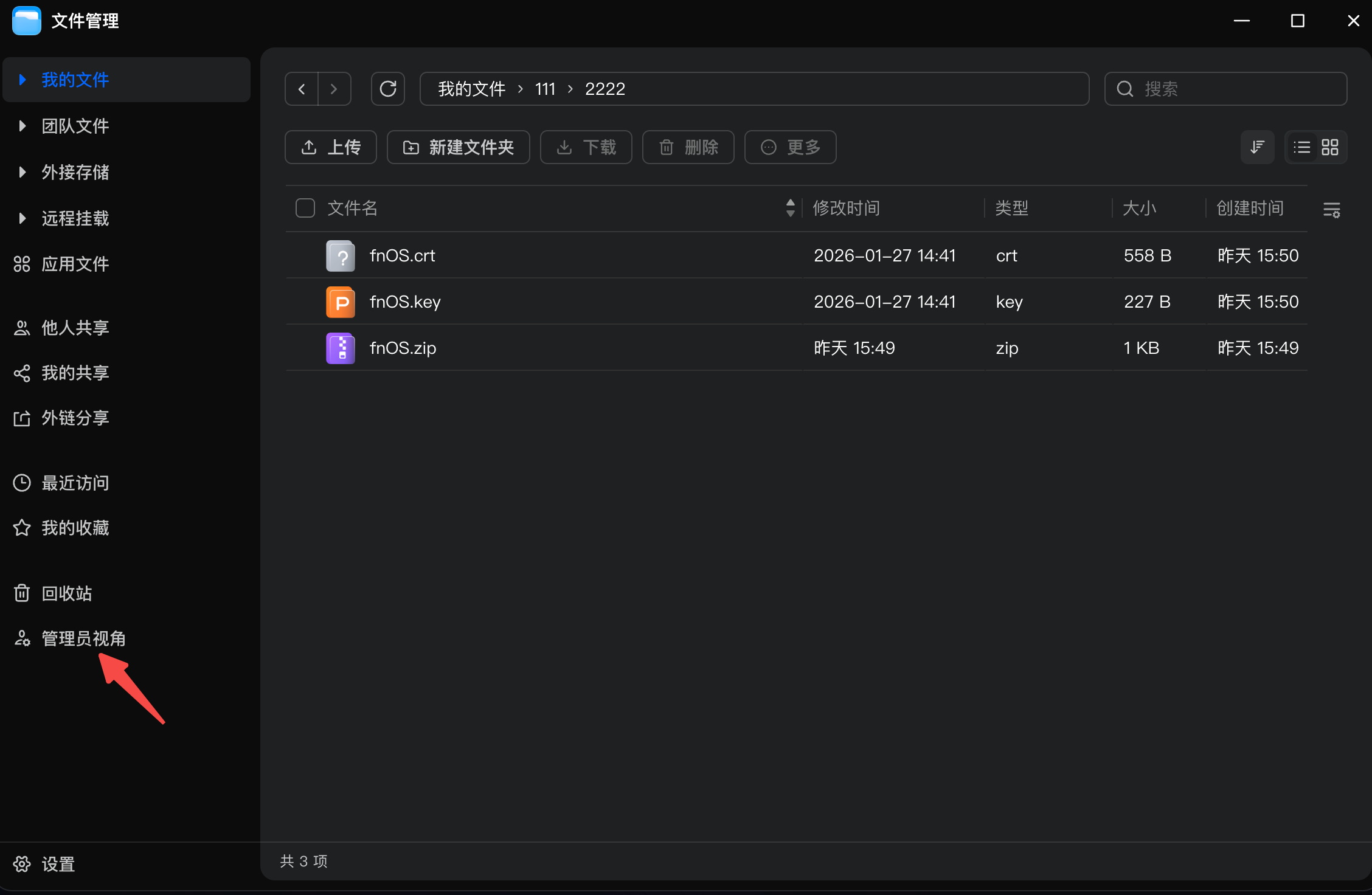Click the 搜索 search field

point(1225,89)
